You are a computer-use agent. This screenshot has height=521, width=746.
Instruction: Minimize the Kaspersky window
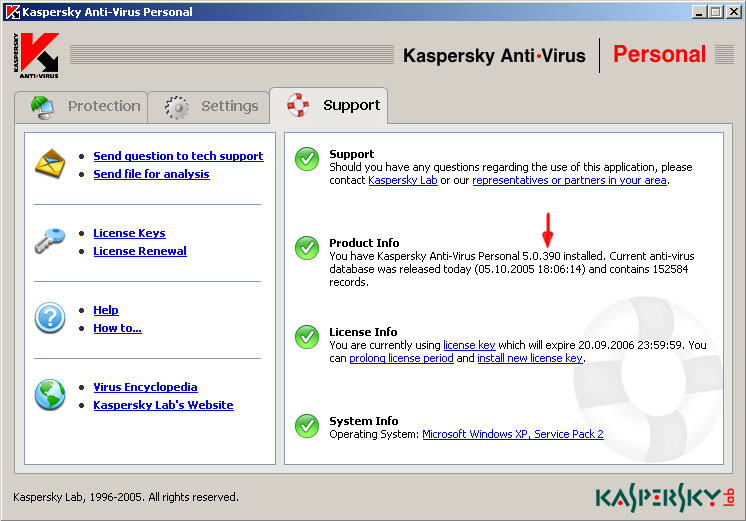coord(698,12)
